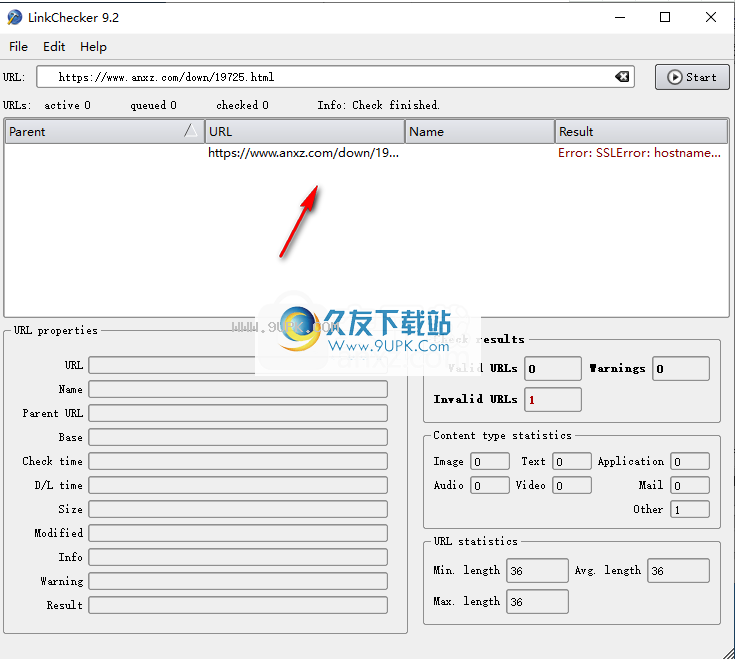The height and width of the screenshot is (659, 737).
Task: Click the Parent URL property field
Action: coord(238,413)
